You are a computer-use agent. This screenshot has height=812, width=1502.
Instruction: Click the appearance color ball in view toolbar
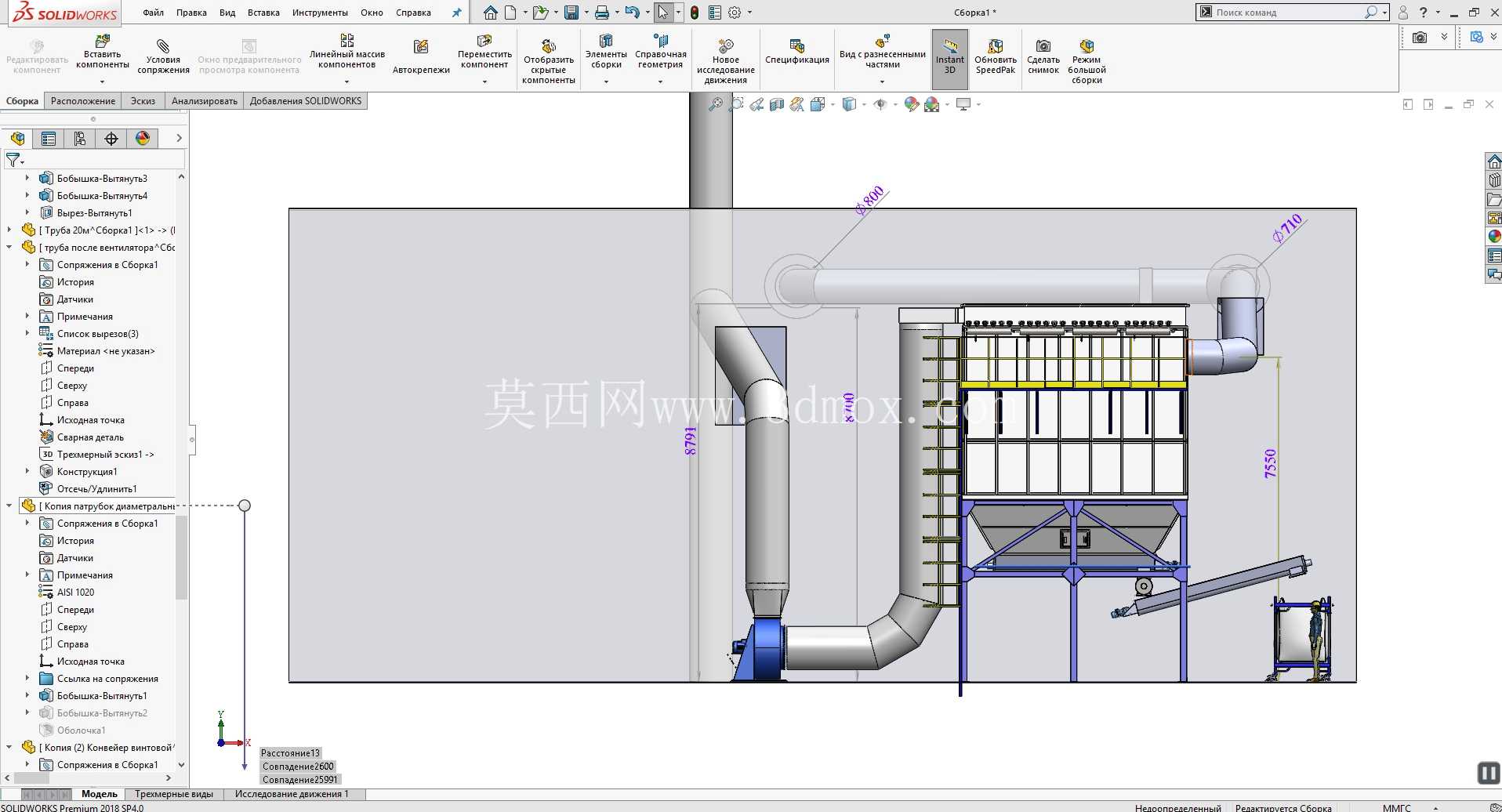coord(911,104)
